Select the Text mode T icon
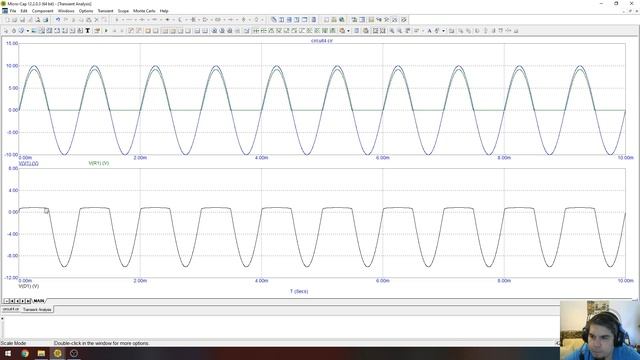The height and width of the screenshot is (360, 640). [x=87, y=31]
